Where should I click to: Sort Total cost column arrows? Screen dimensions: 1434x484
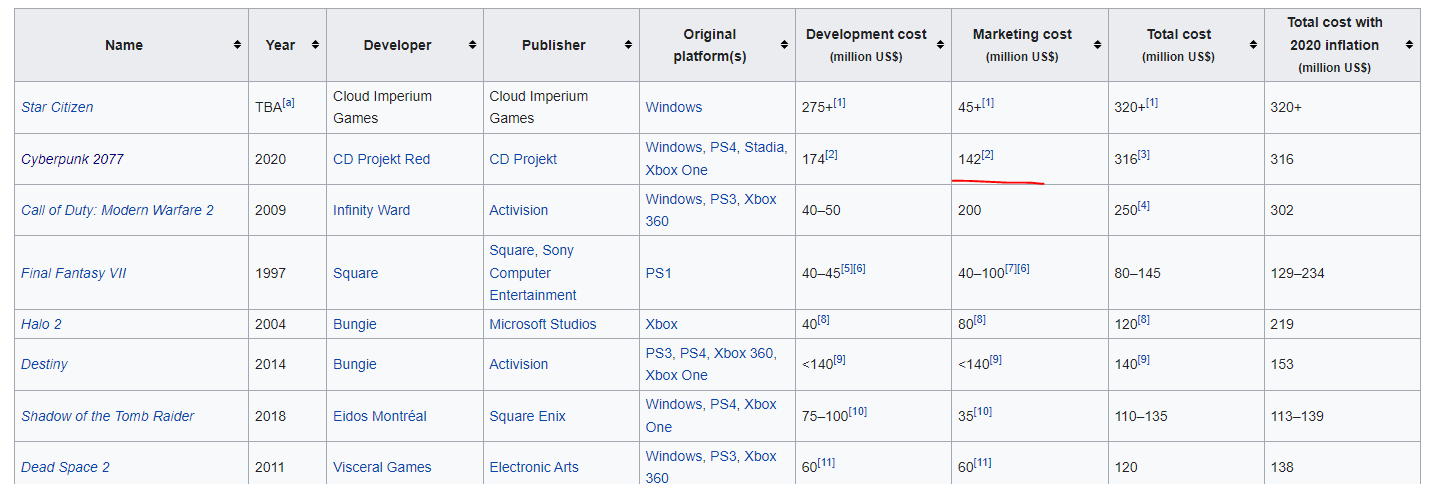tap(1253, 45)
